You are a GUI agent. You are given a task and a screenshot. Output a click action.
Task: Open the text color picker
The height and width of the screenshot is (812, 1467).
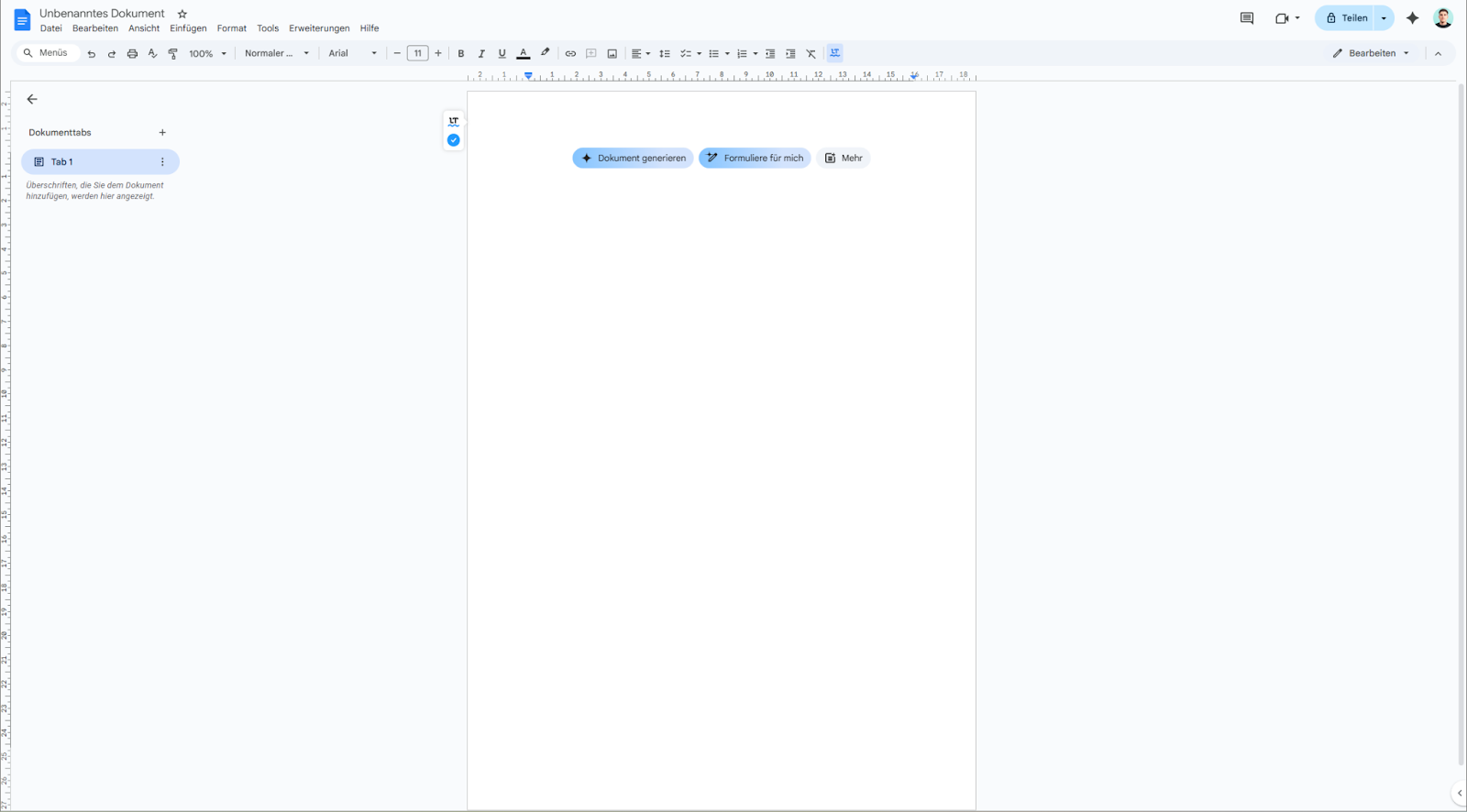coord(524,54)
